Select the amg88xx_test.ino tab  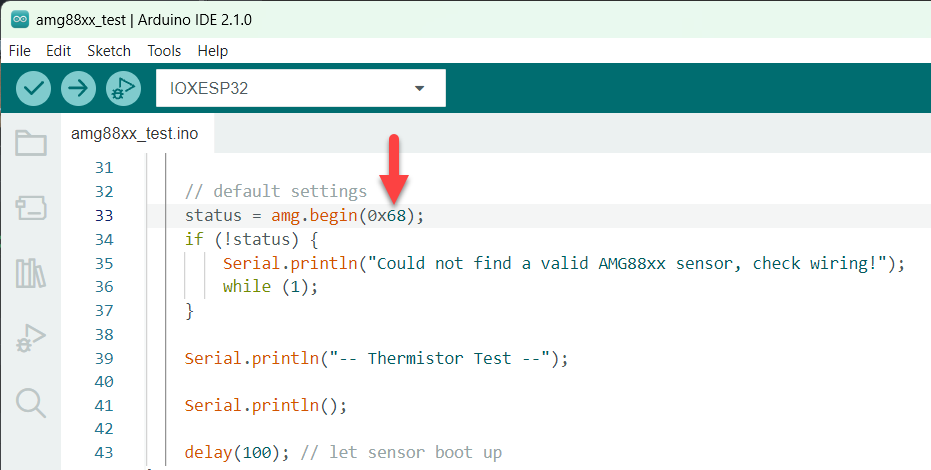point(135,134)
